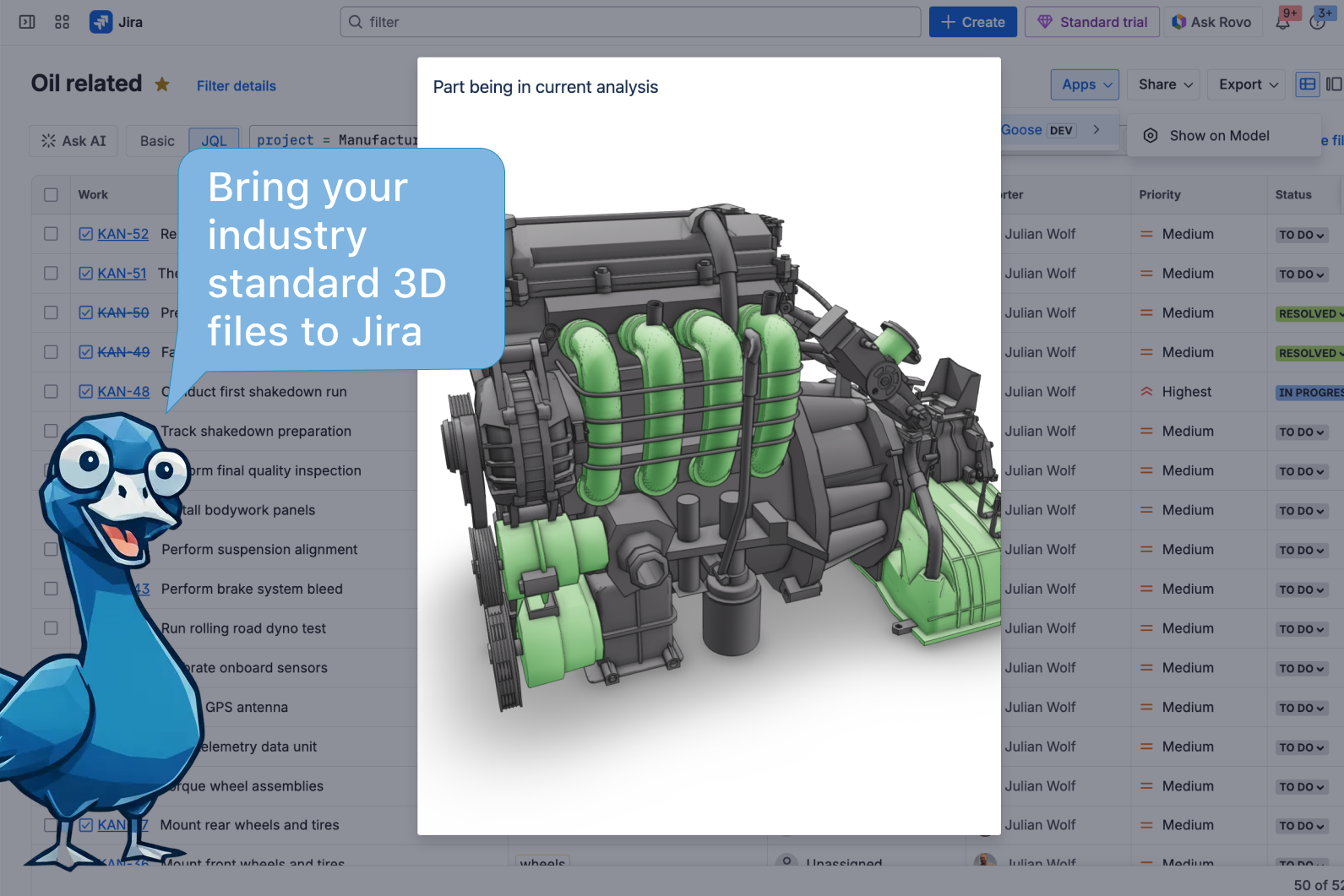Viewport: 1344px width, 896px height.
Task: Click the JQL query input field
Action: point(334,140)
